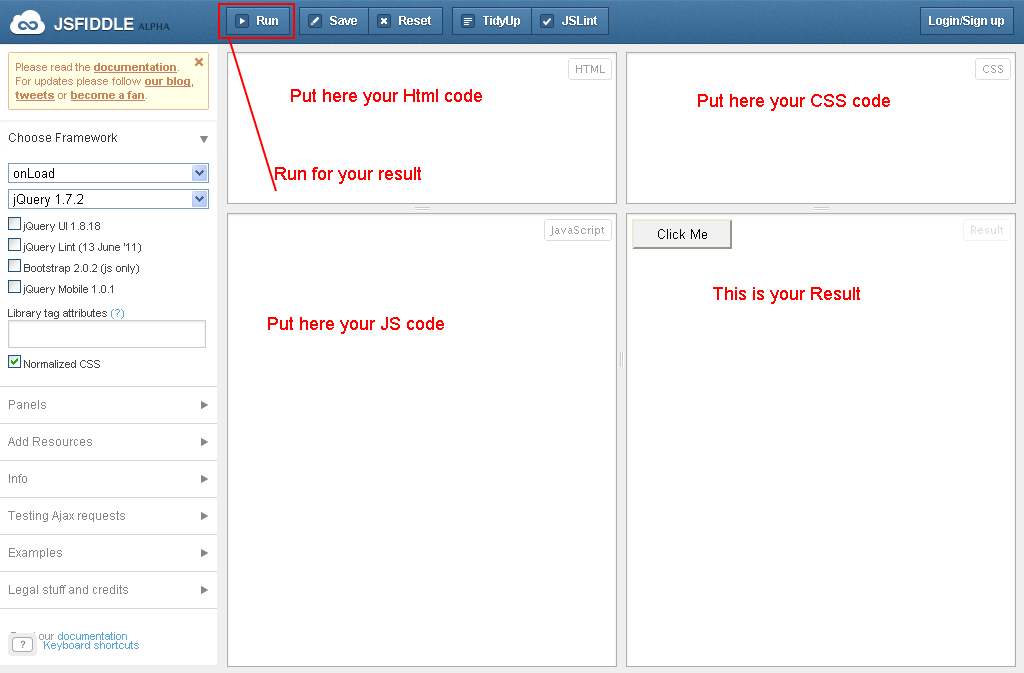
Task: Run the fiddle with the Run button
Action: pos(258,21)
